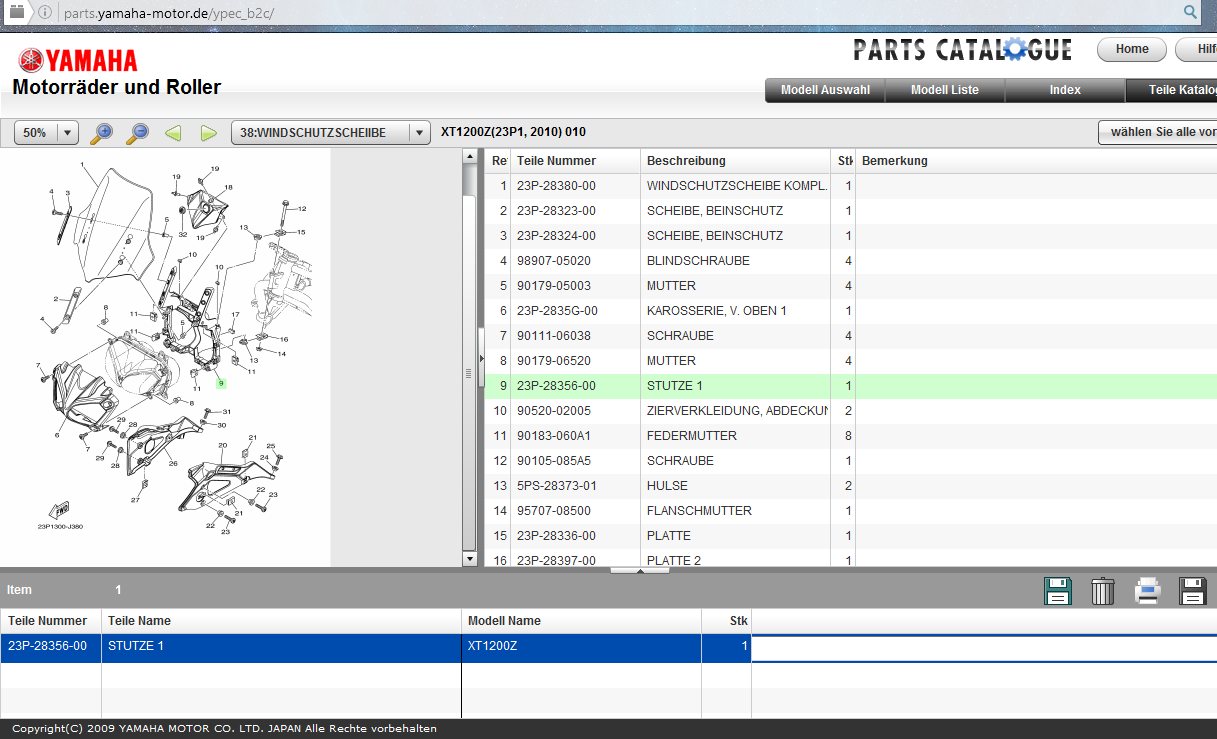Click the black floppy disk icon
Screen dimensions: 1217x739
coord(1193,591)
